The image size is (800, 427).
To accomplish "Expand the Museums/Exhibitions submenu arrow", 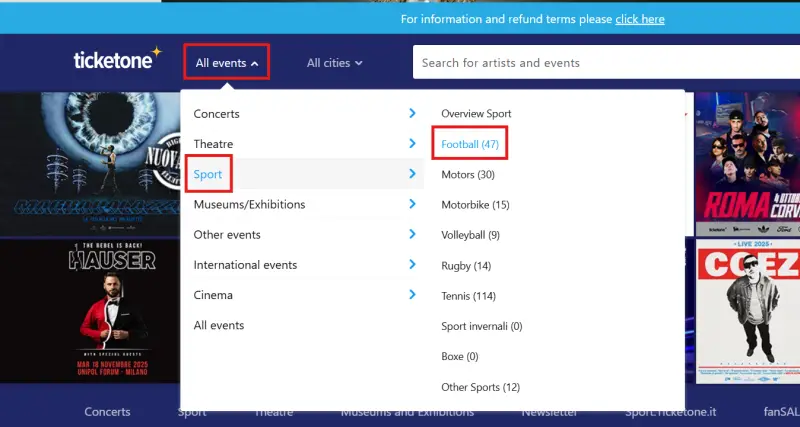I will [412, 204].
